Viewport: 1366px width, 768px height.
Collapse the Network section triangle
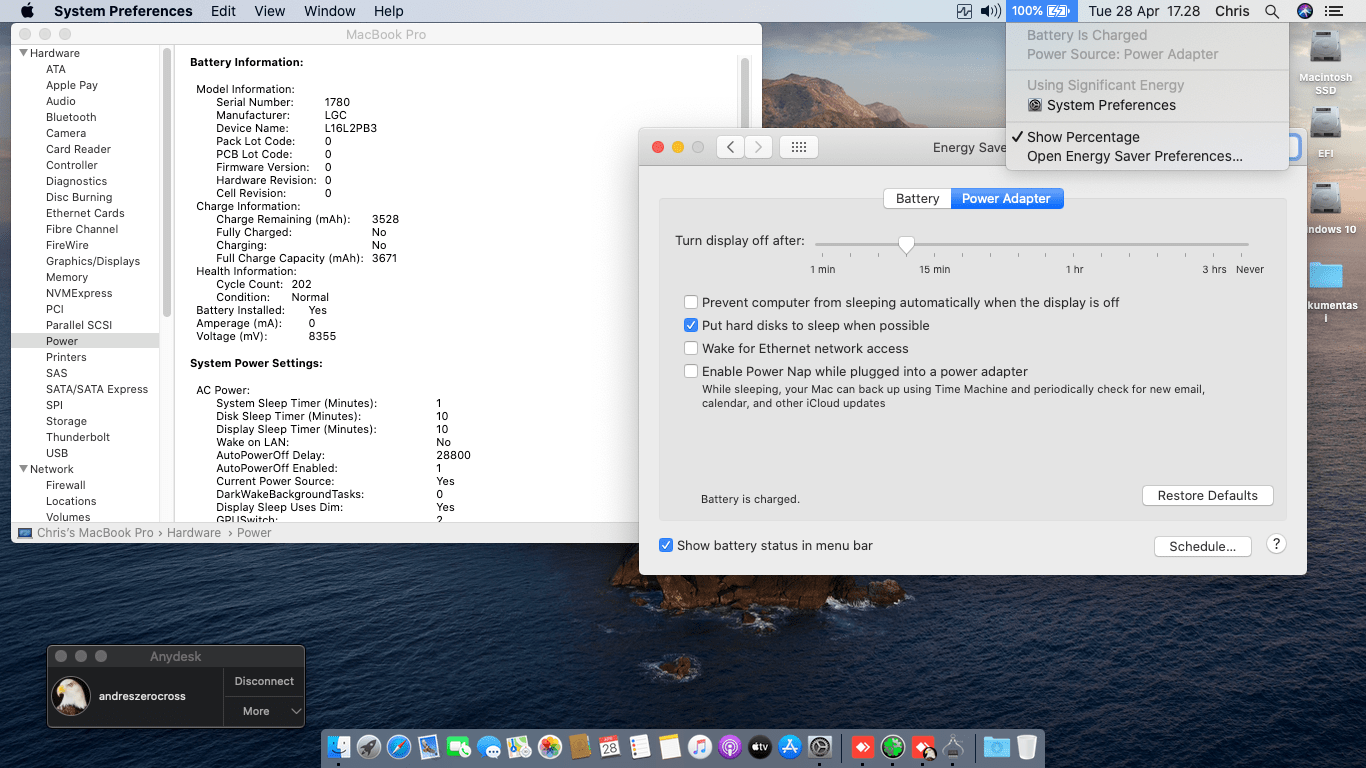[23, 469]
